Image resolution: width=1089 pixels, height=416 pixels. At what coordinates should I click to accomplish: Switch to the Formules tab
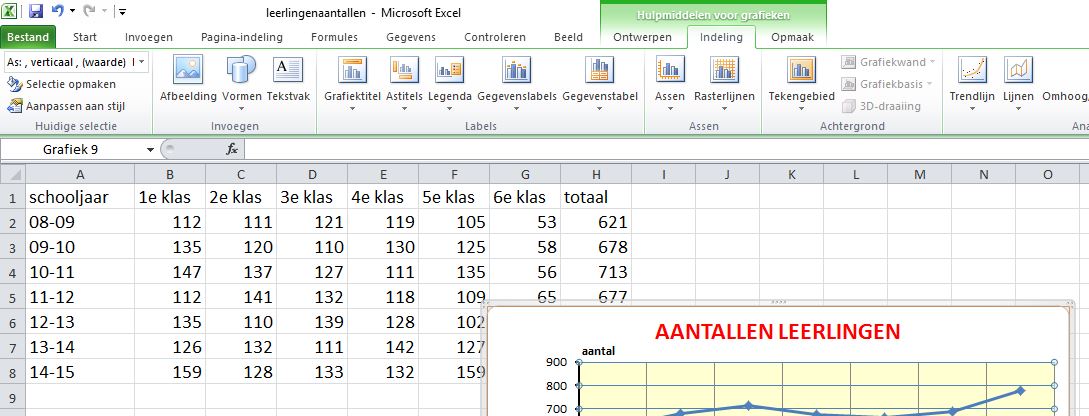334,38
